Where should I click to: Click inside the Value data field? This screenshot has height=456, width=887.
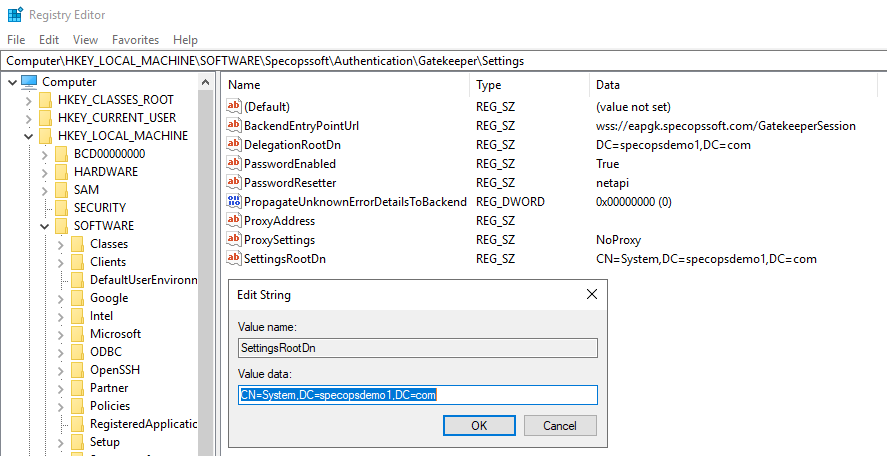417,395
